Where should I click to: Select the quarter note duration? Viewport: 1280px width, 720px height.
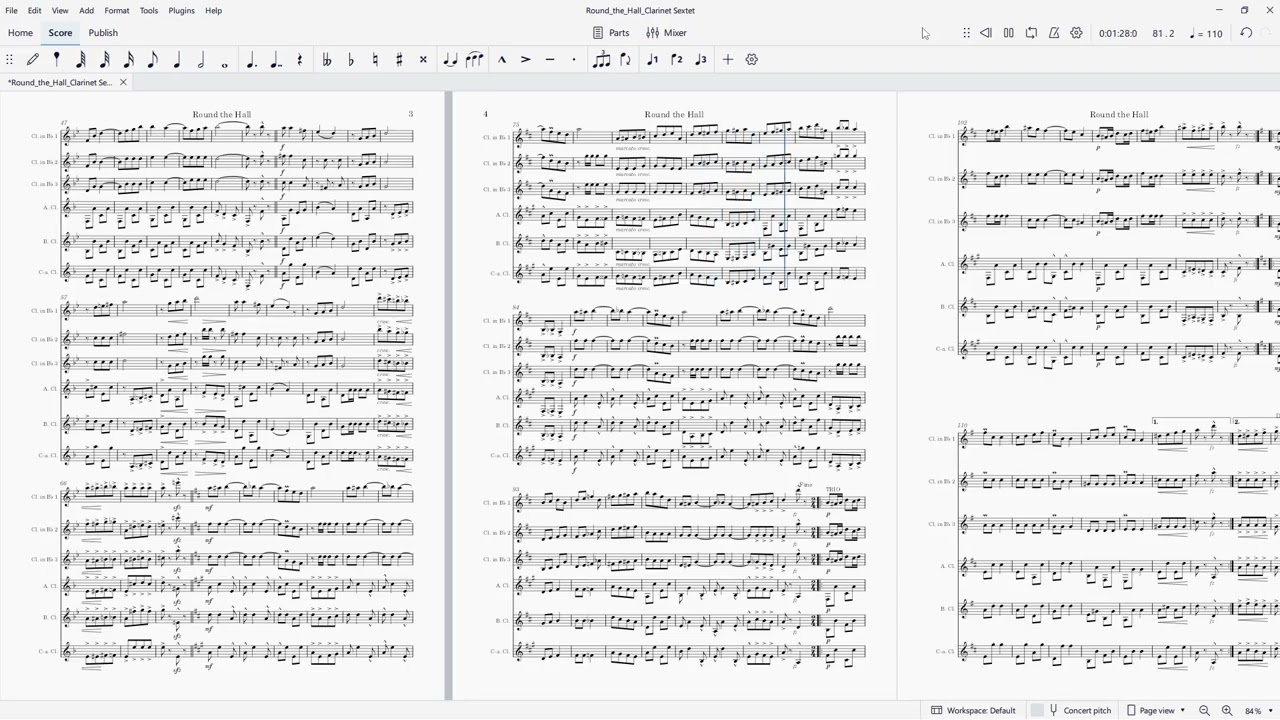tap(177, 60)
